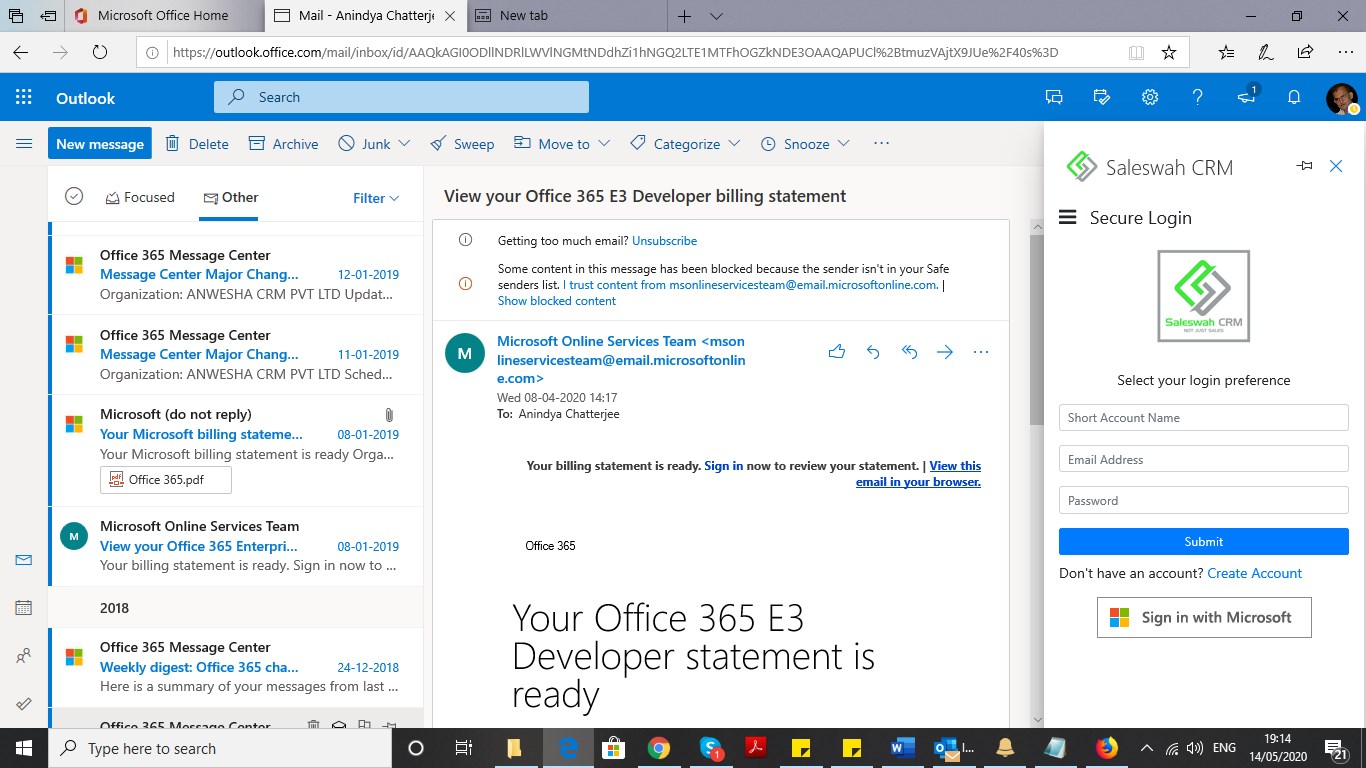
Task: Open Weekly digest email from 24-12-2018
Action: [x=235, y=667]
